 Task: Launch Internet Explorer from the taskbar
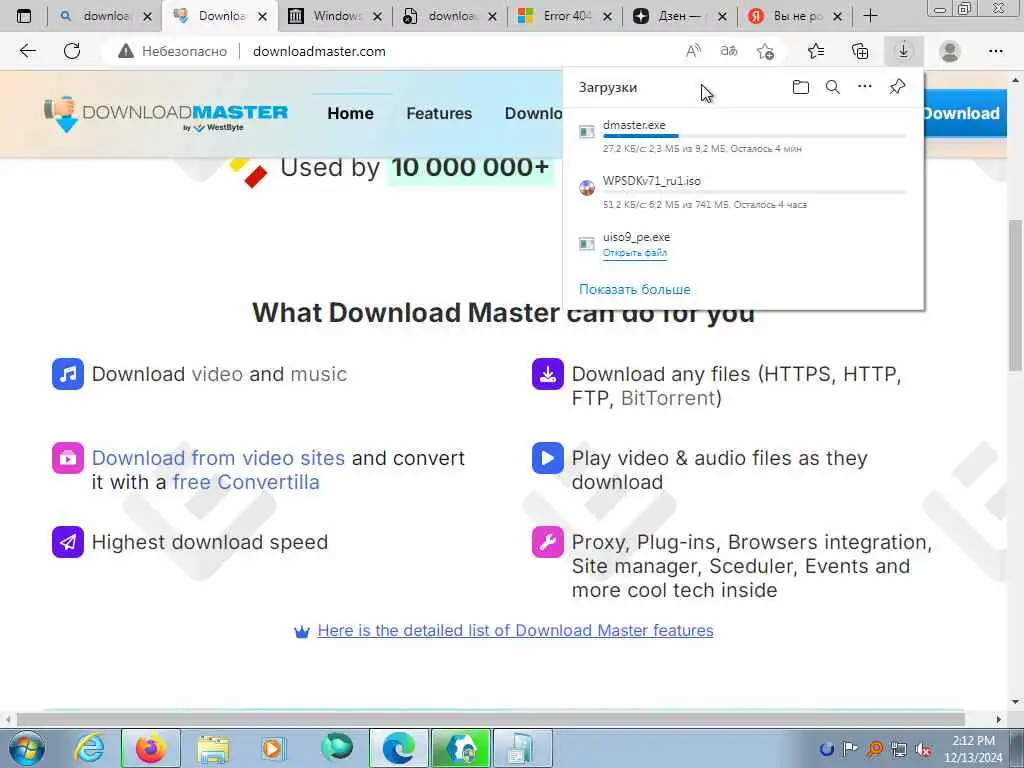click(x=89, y=748)
